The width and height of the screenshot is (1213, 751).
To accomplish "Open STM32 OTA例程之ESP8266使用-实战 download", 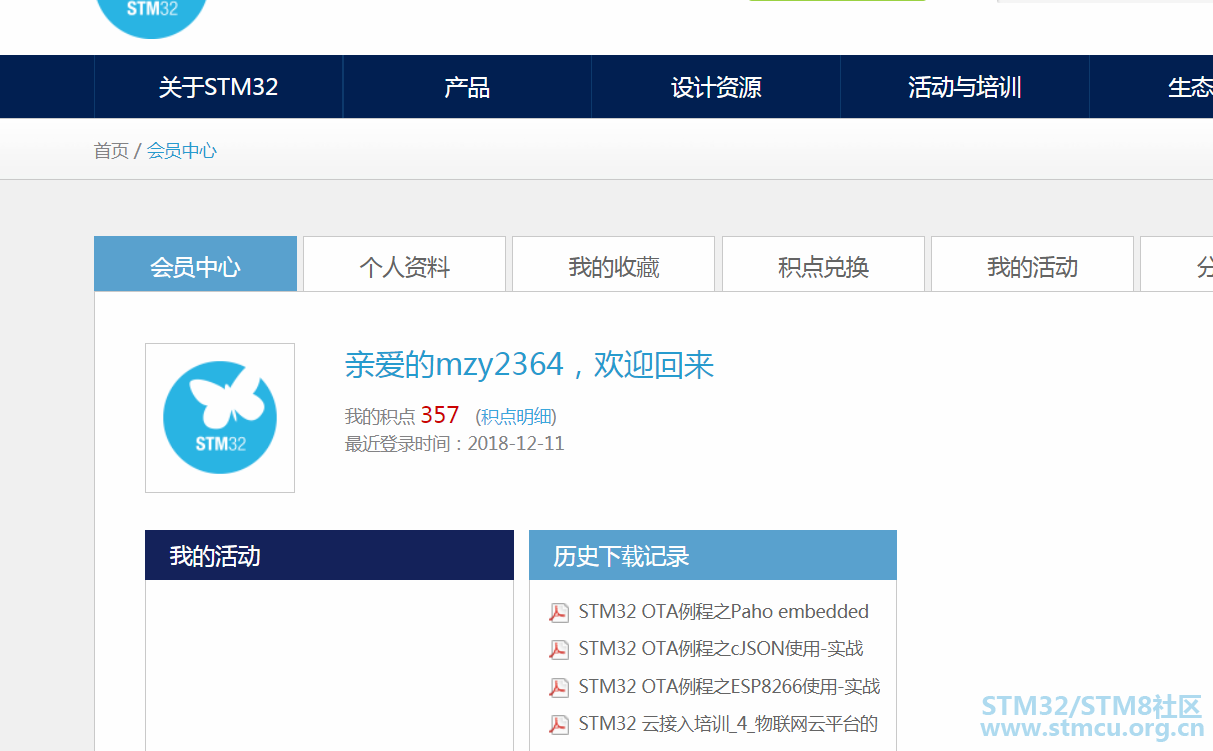I will pyautogui.click(x=730, y=687).
